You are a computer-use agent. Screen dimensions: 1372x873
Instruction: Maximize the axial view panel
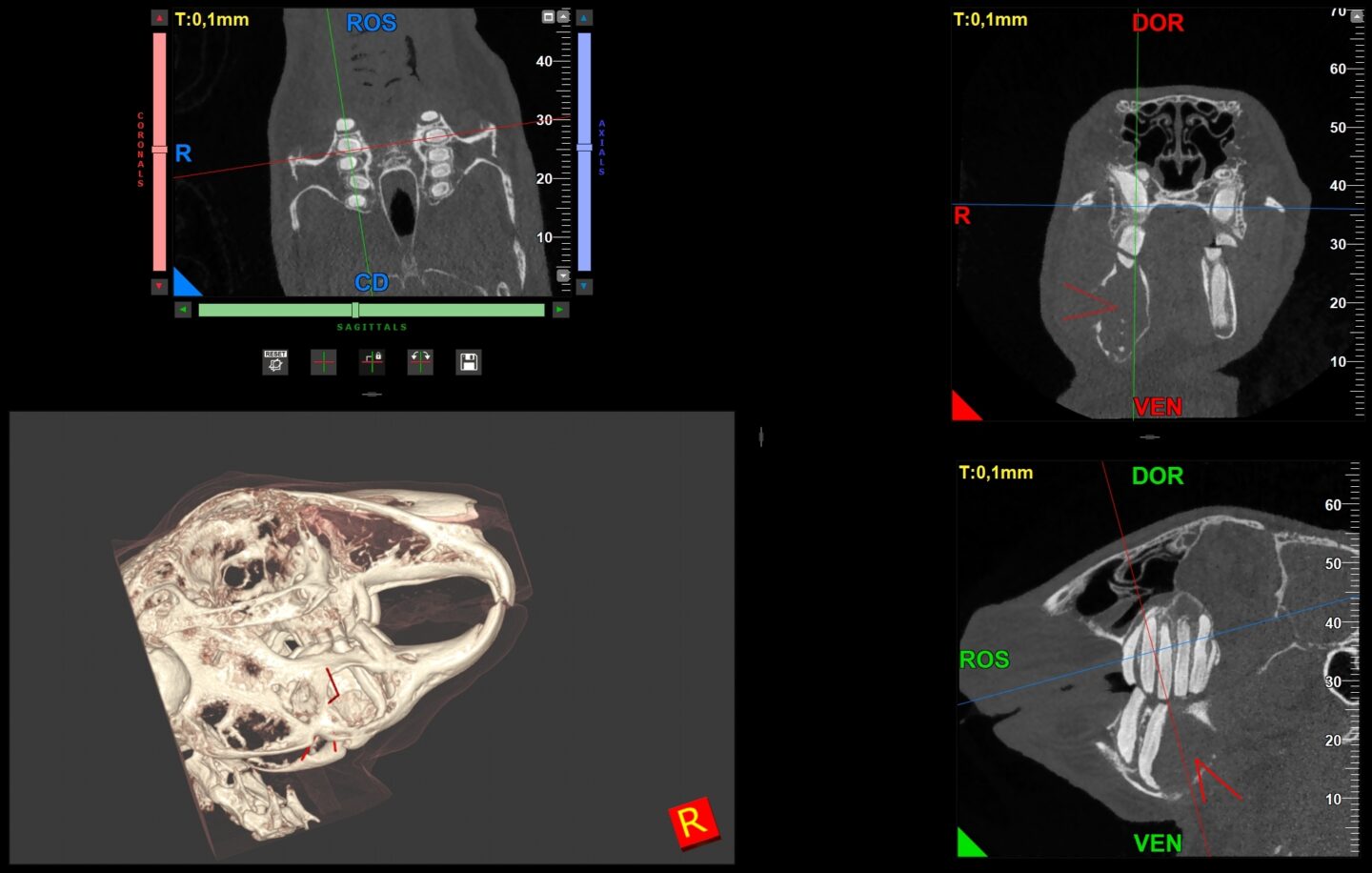point(548,17)
